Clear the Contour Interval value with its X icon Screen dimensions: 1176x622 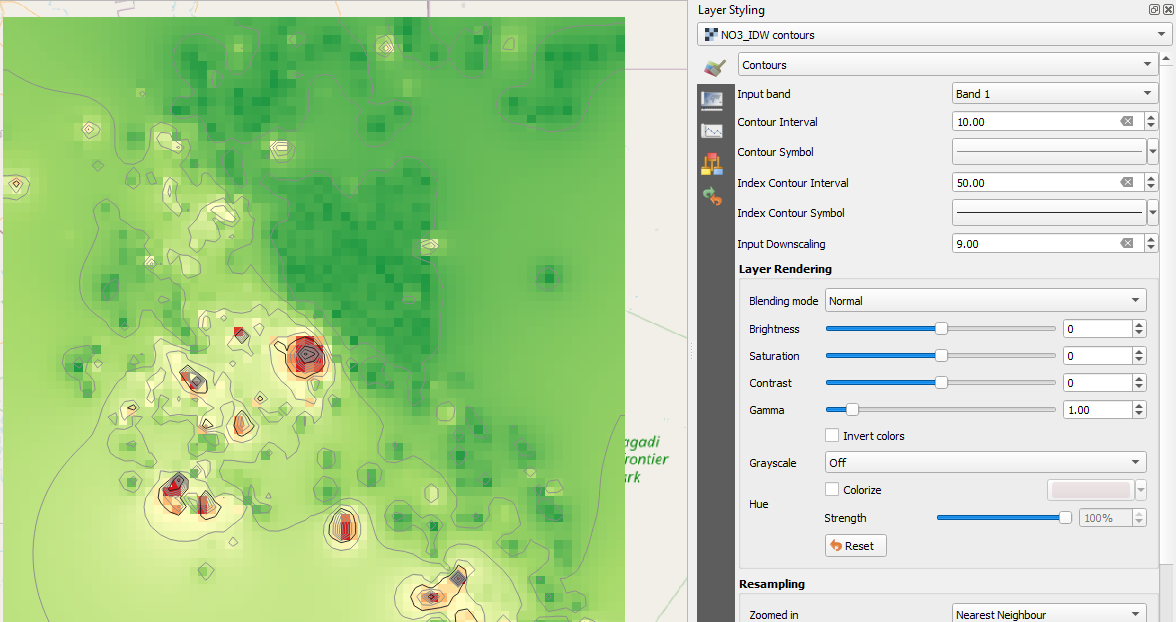(1127, 121)
